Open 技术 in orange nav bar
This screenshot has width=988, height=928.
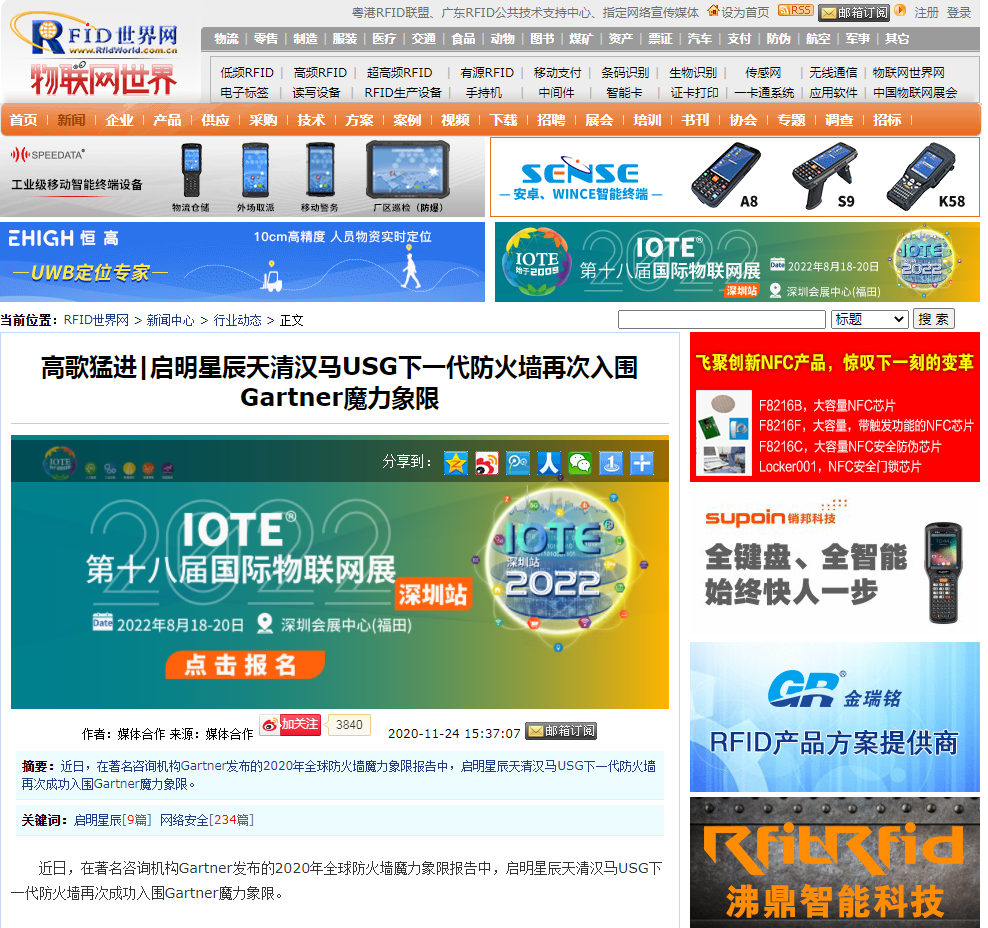coord(311,120)
